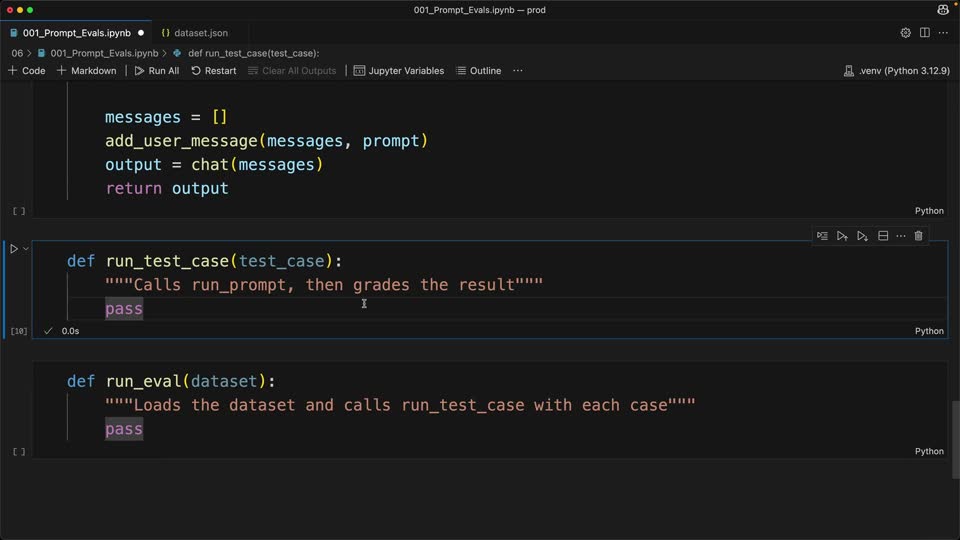Screen dimensions: 960x540
Task: Run the run_test_case cell
Action: click(13, 249)
